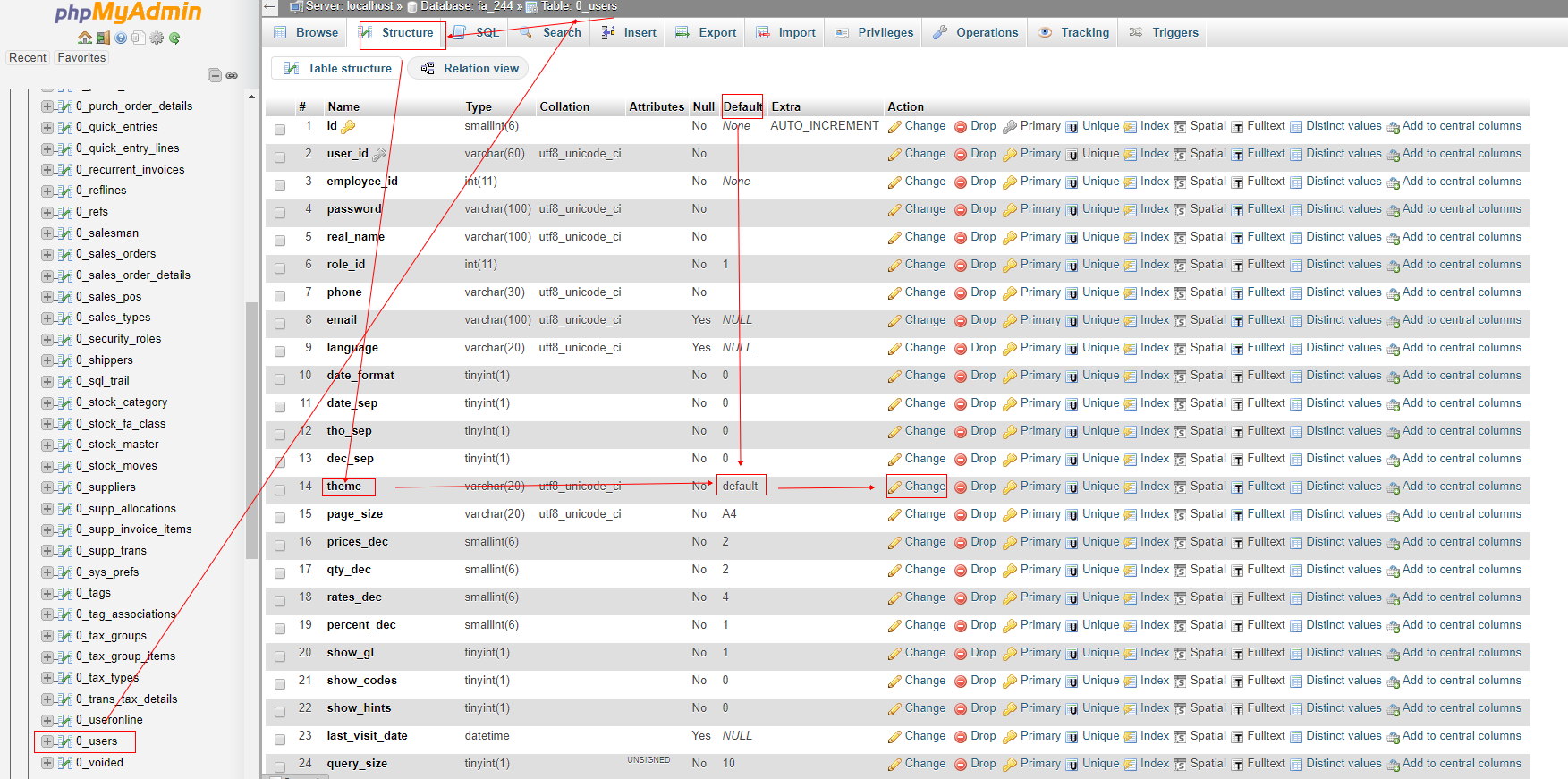
Task: Expand 0_sales_orders tree node
Action: tap(47, 254)
